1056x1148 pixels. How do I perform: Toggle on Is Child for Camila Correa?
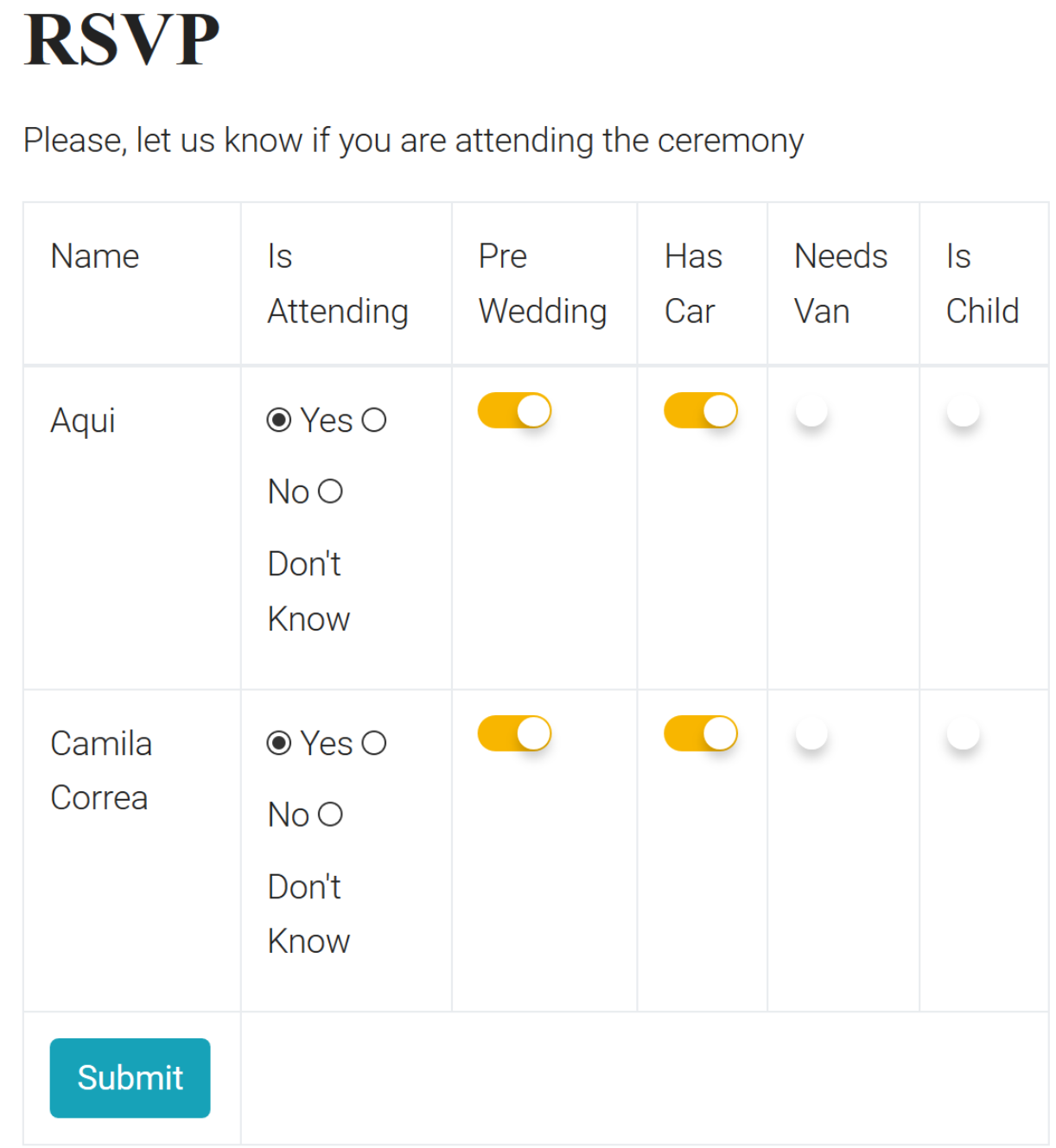[963, 733]
